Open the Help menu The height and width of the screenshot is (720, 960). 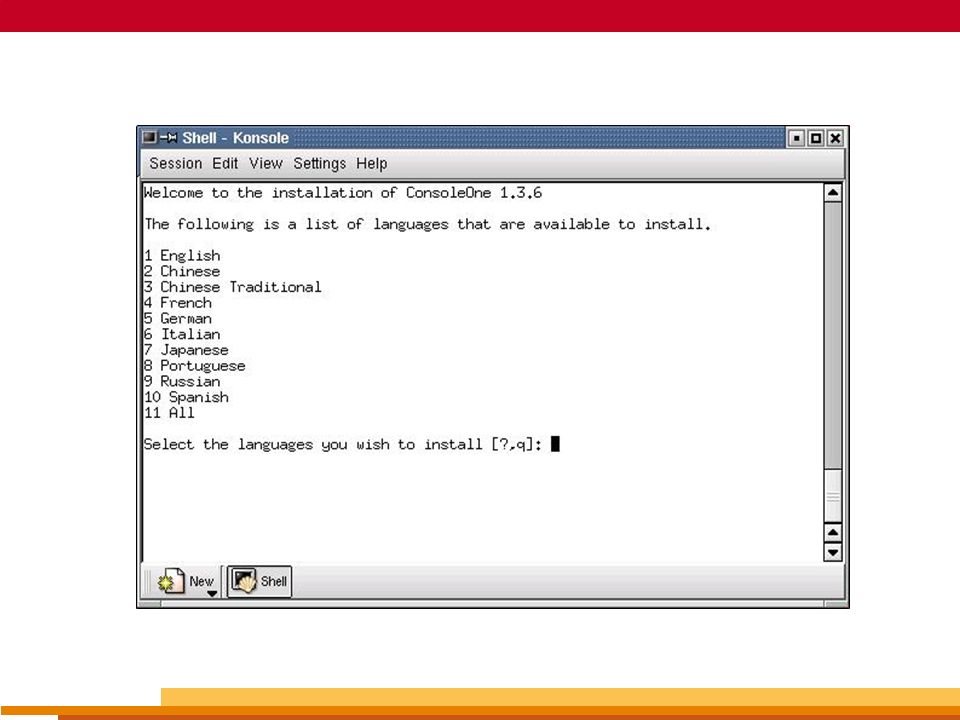tap(371, 163)
